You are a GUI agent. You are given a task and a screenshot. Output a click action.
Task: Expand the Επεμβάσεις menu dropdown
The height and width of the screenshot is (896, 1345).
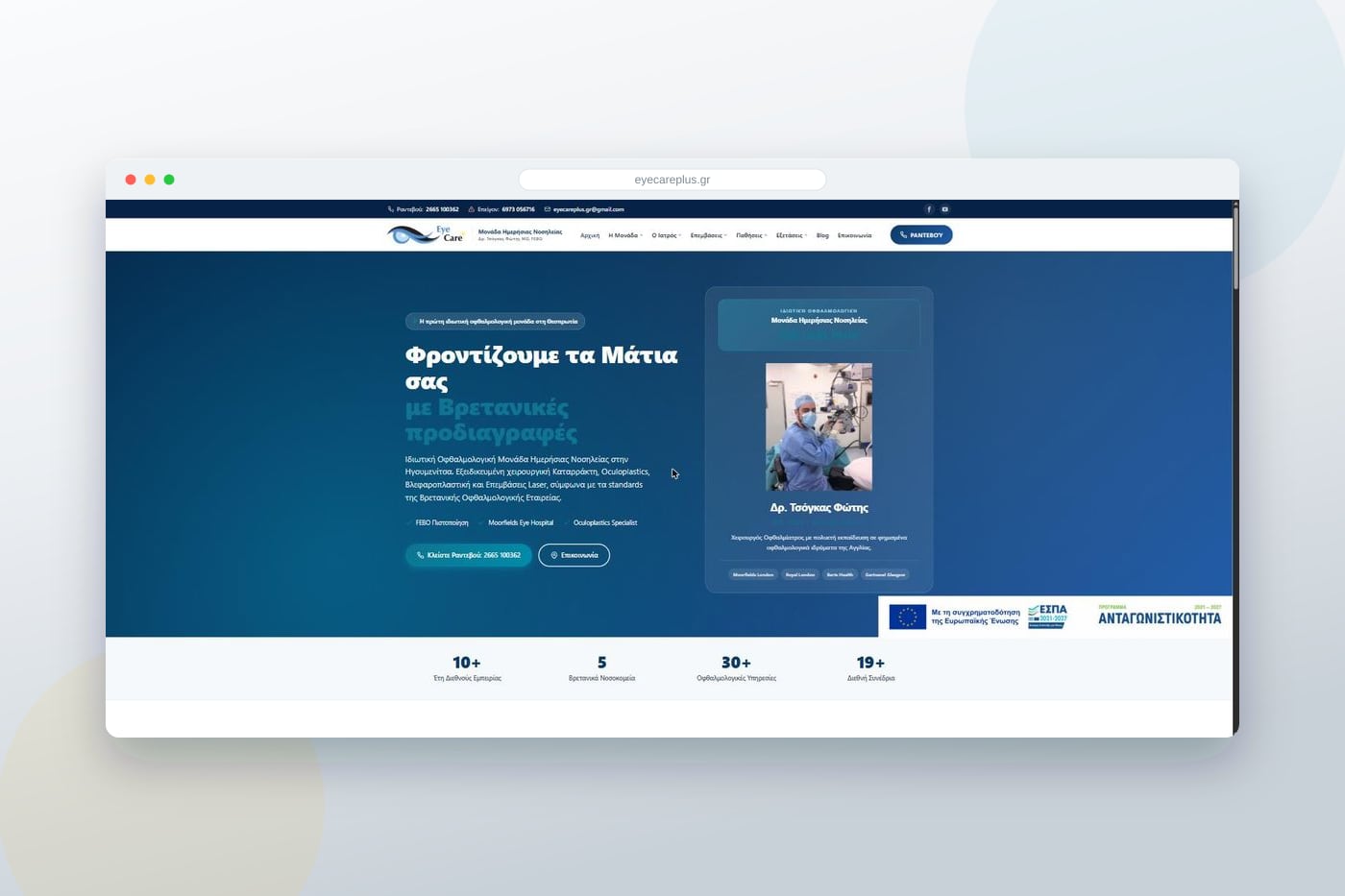coord(709,235)
